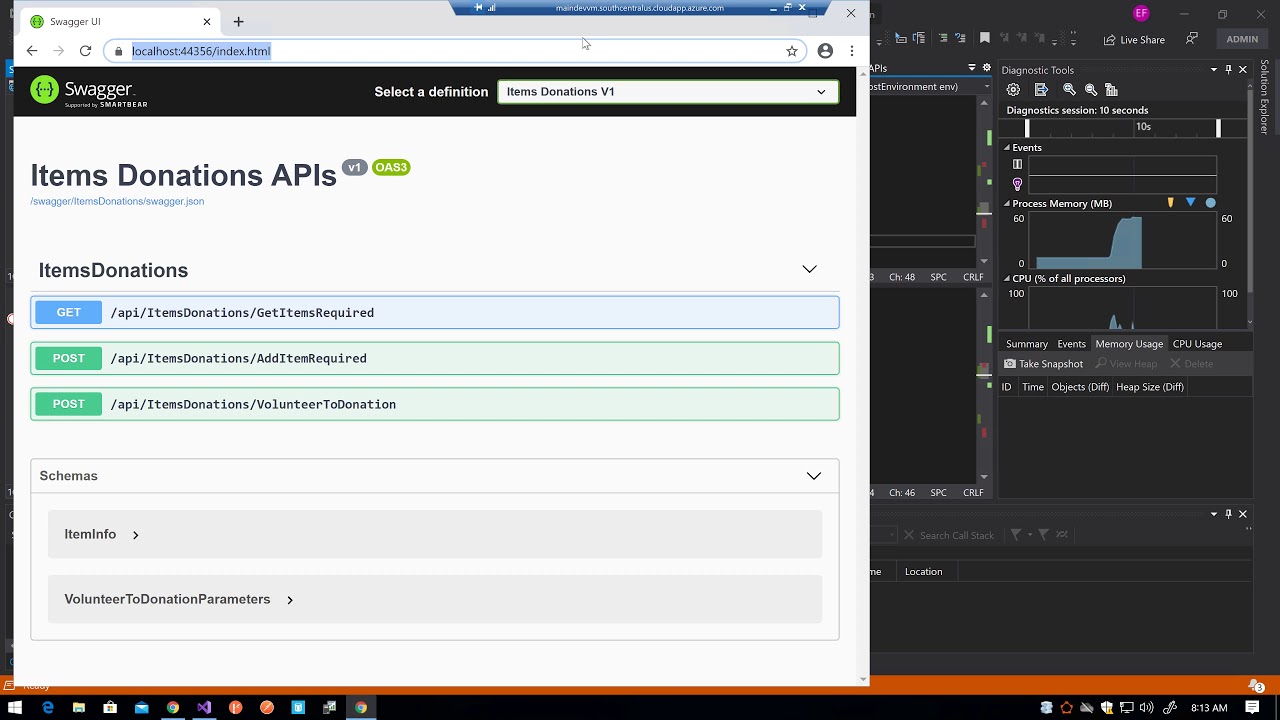Collapse the Schemas section
1280x720 pixels.
(x=814, y=476)
